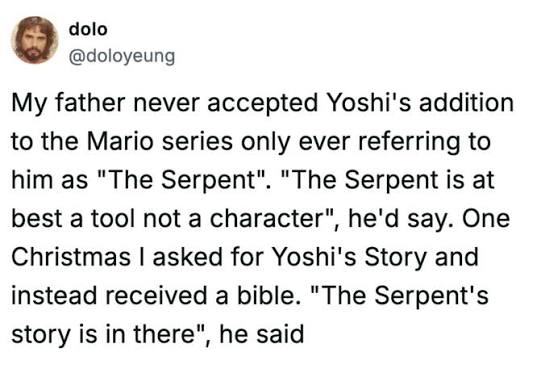Click the word "asked" in the tweet
This screenshot has width=541, height=369.
pos(188,258)
